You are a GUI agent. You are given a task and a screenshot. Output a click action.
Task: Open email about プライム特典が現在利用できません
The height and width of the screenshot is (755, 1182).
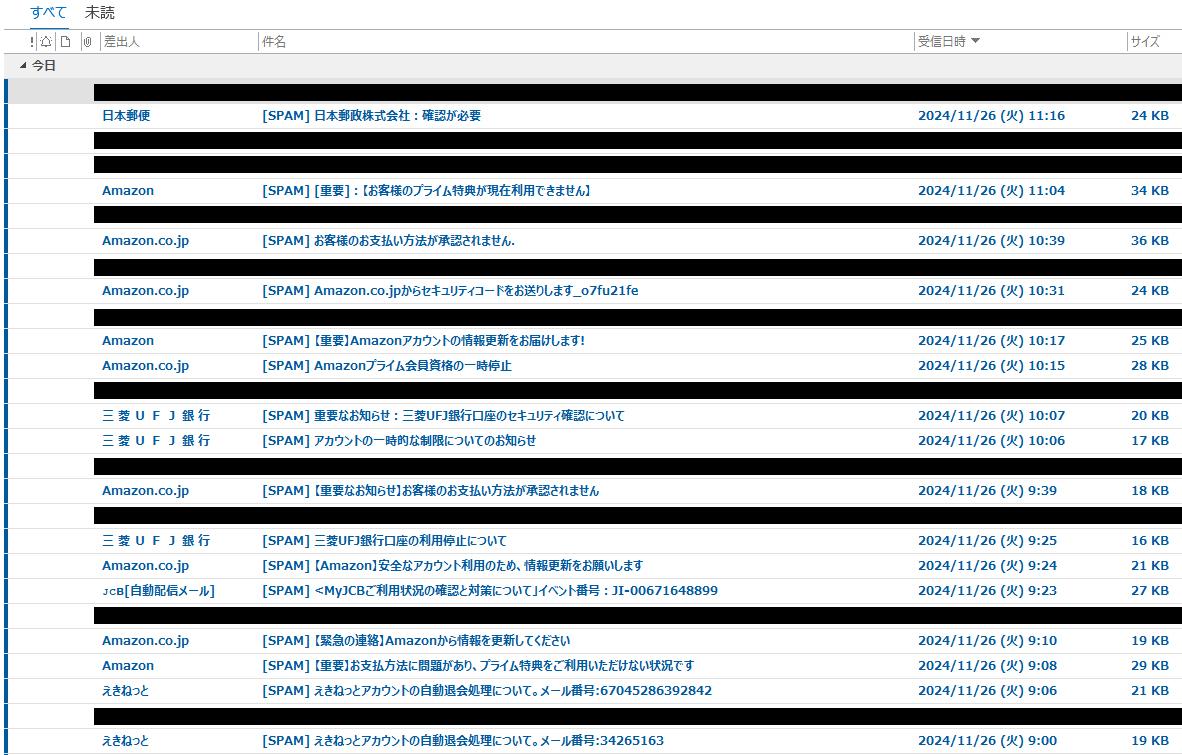(427, 191)
